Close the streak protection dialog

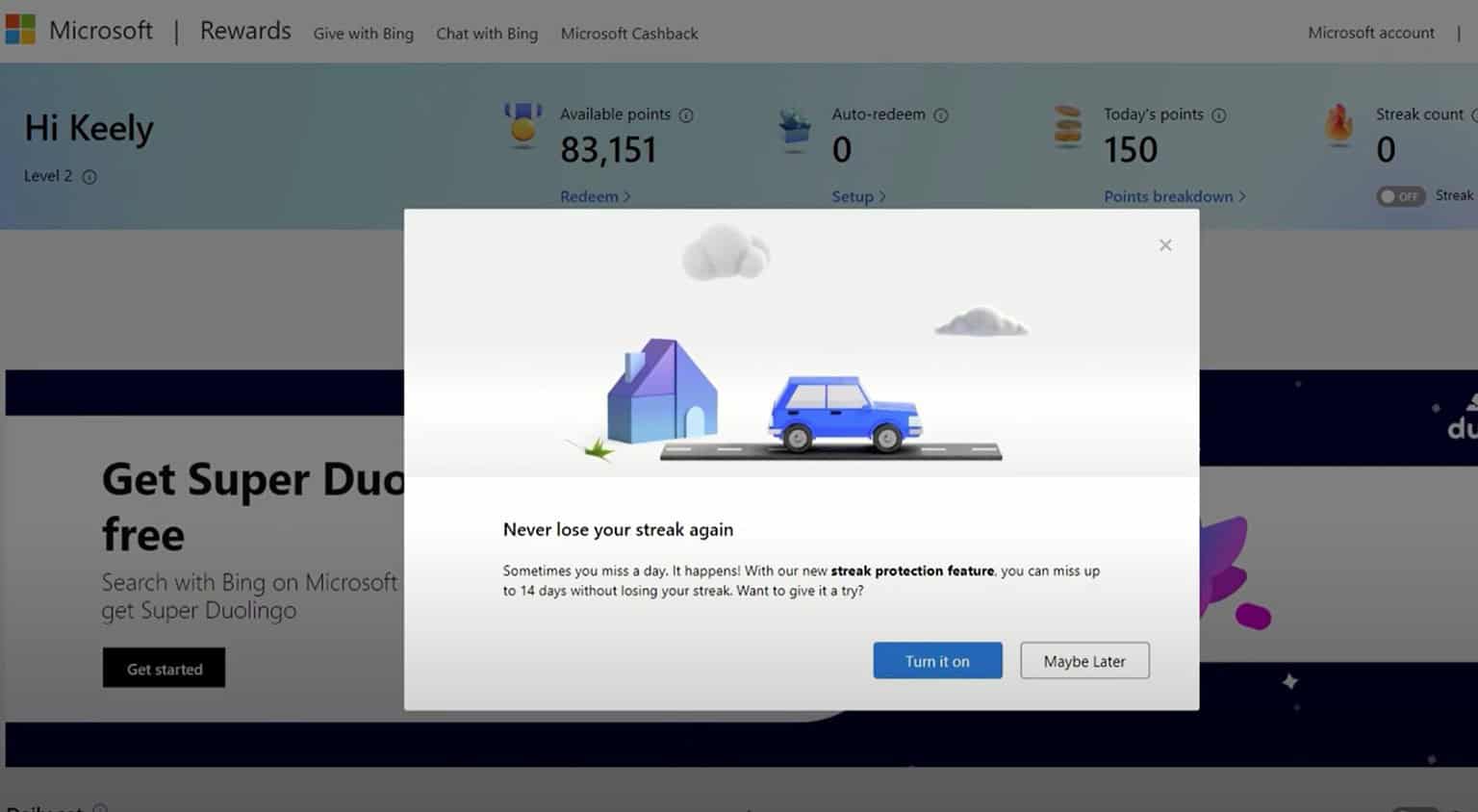coord(1165,245)
